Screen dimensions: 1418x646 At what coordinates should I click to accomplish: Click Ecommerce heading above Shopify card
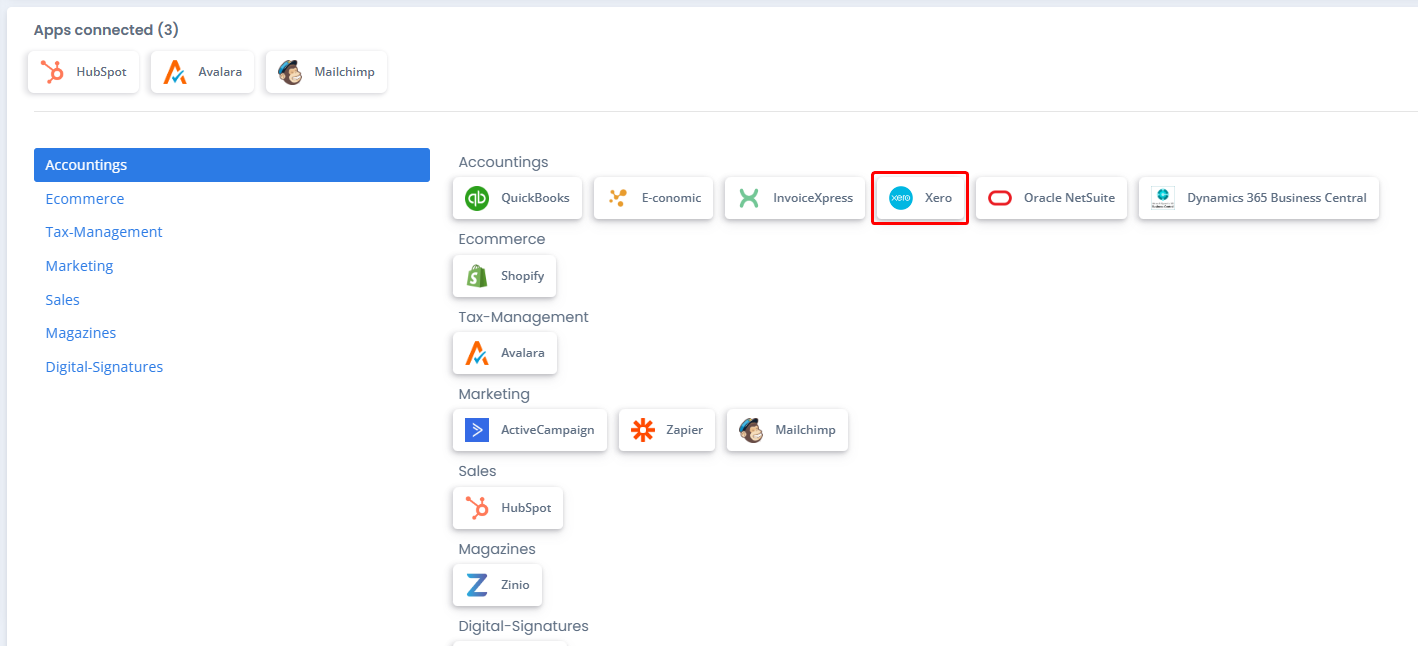click(502, 239)
